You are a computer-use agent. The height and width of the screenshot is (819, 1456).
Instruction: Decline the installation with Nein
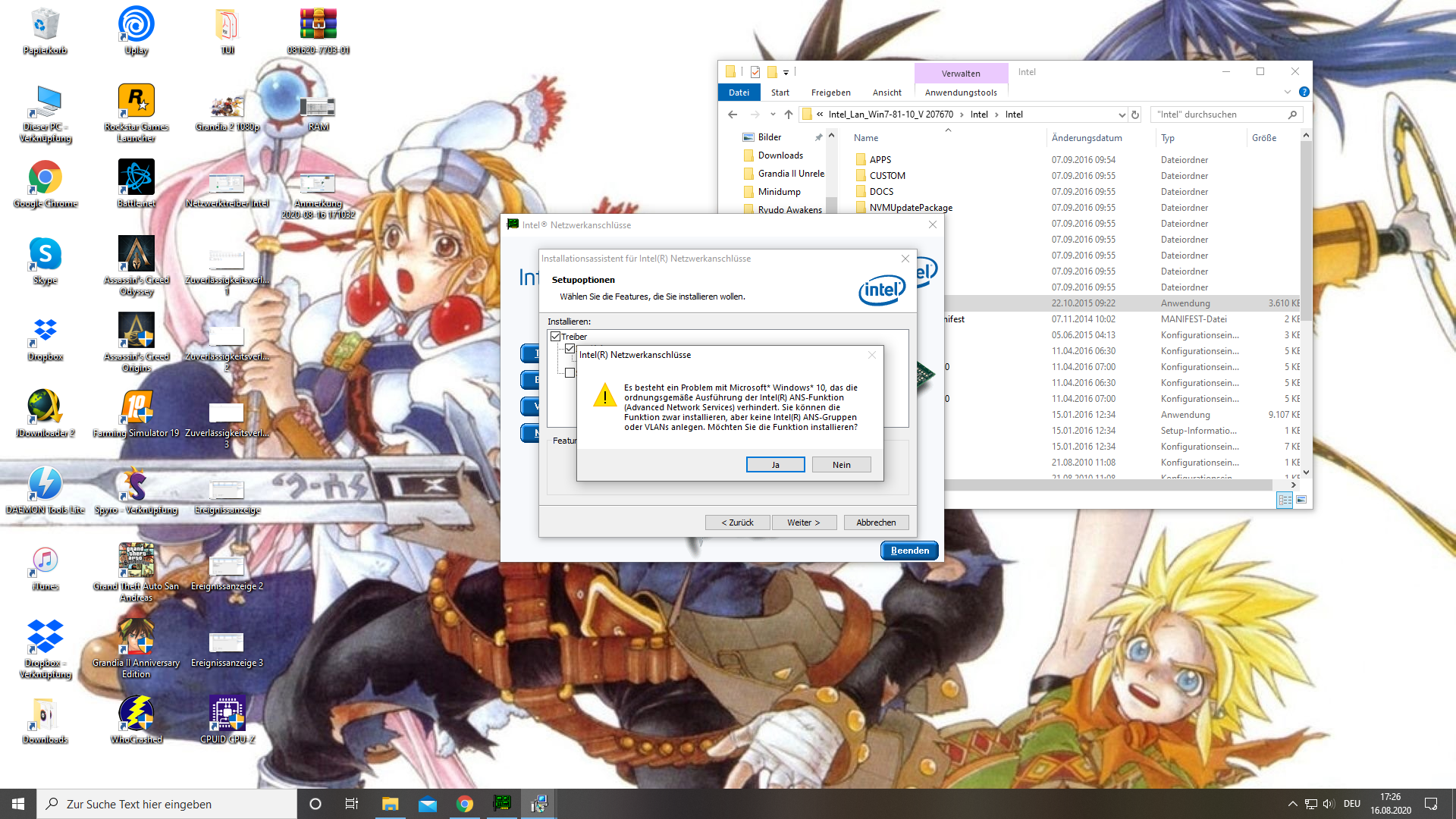(842, 465)
